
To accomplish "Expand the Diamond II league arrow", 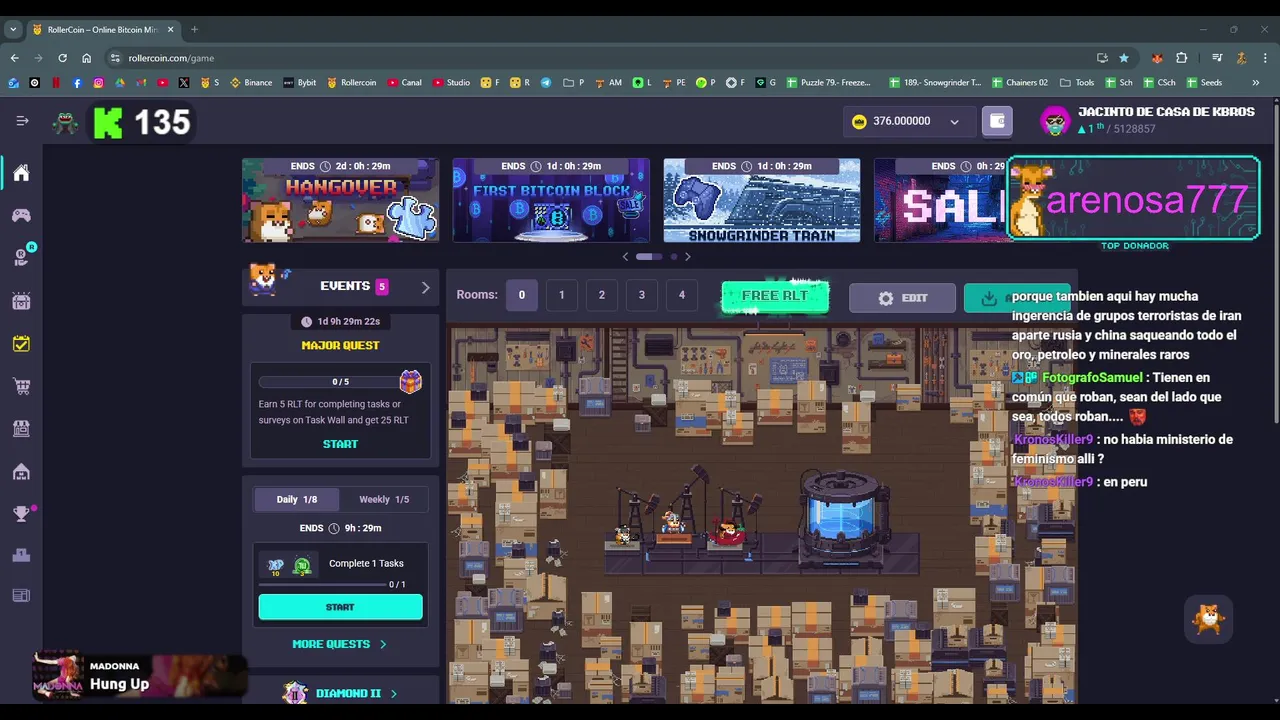I will pos(394,693).
